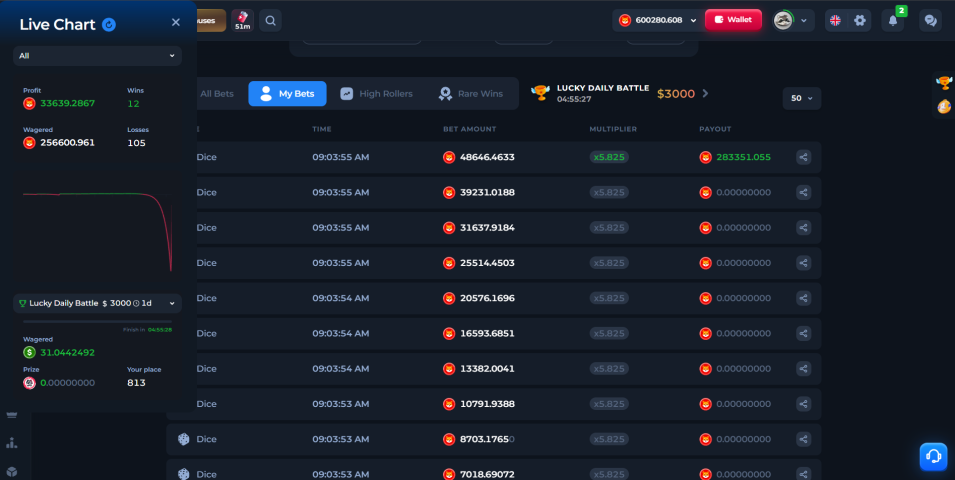Open the chat bubbles icon
955x480 pixels.
click(931, 20)
